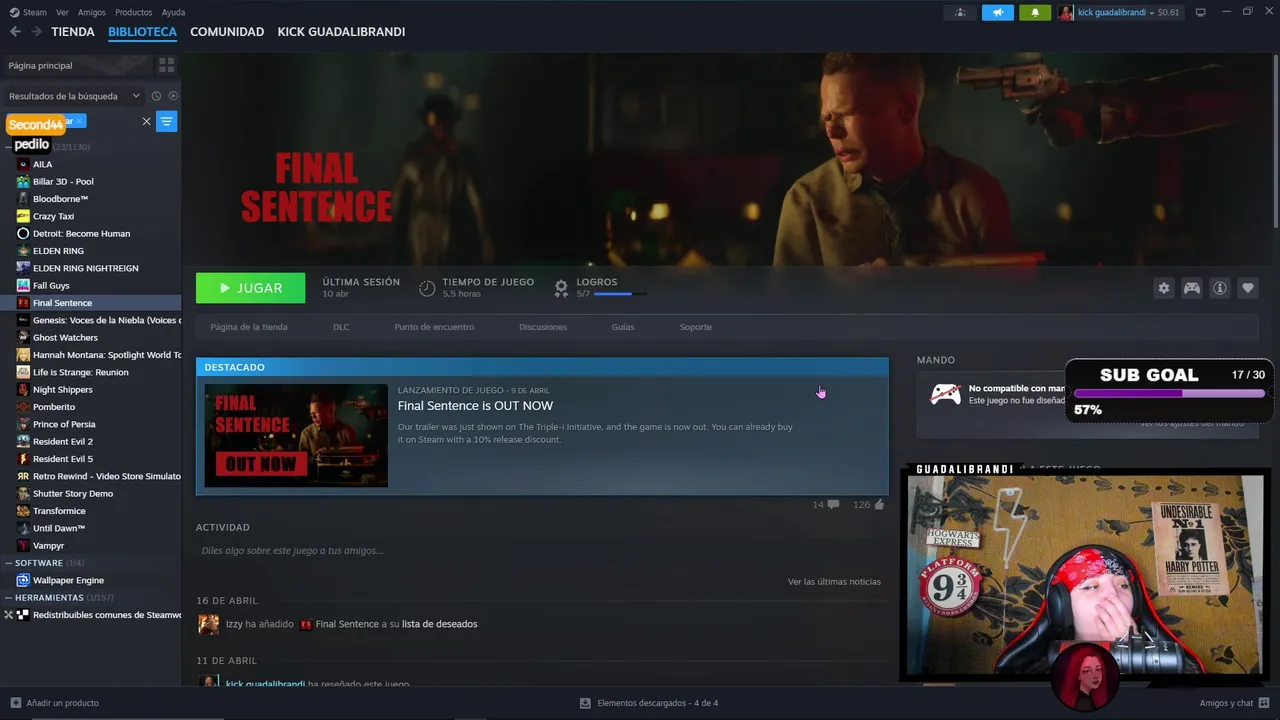The width and height of the screenshot is (1280, 720).
Task: Go forward with the right arrow
Action: (x=37, y=32)
